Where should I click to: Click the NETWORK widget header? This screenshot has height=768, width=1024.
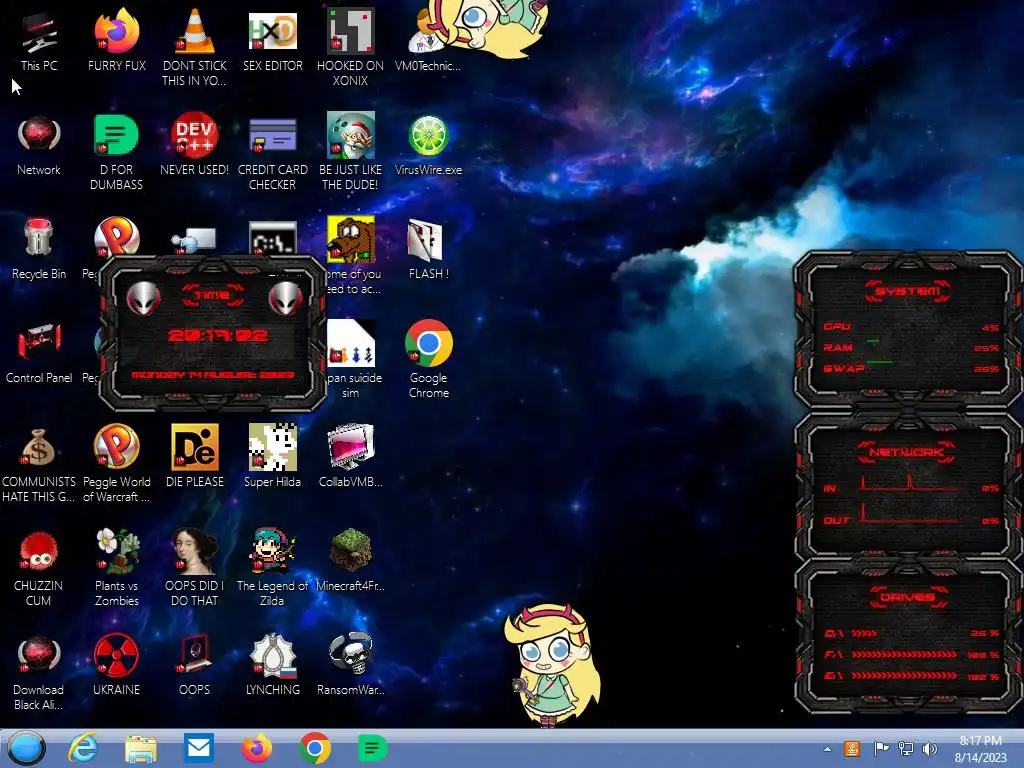[906, 452]
